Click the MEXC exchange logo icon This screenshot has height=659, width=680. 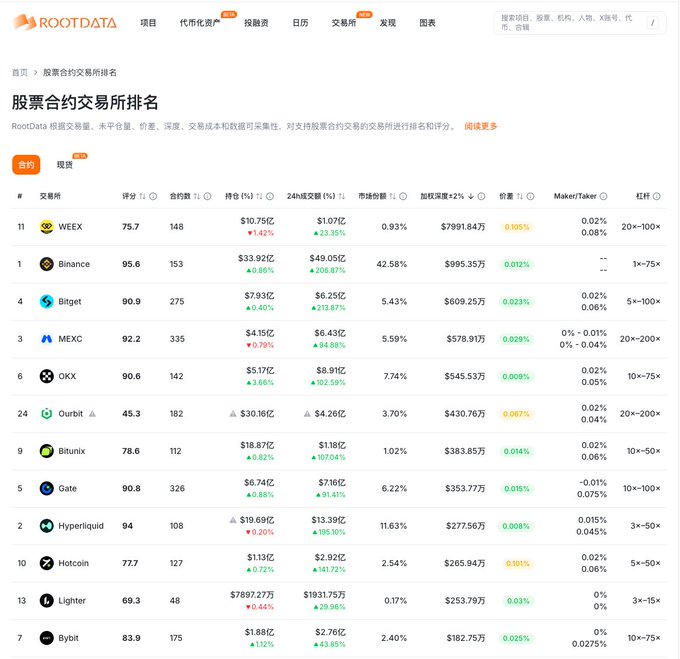click(46, 339)
